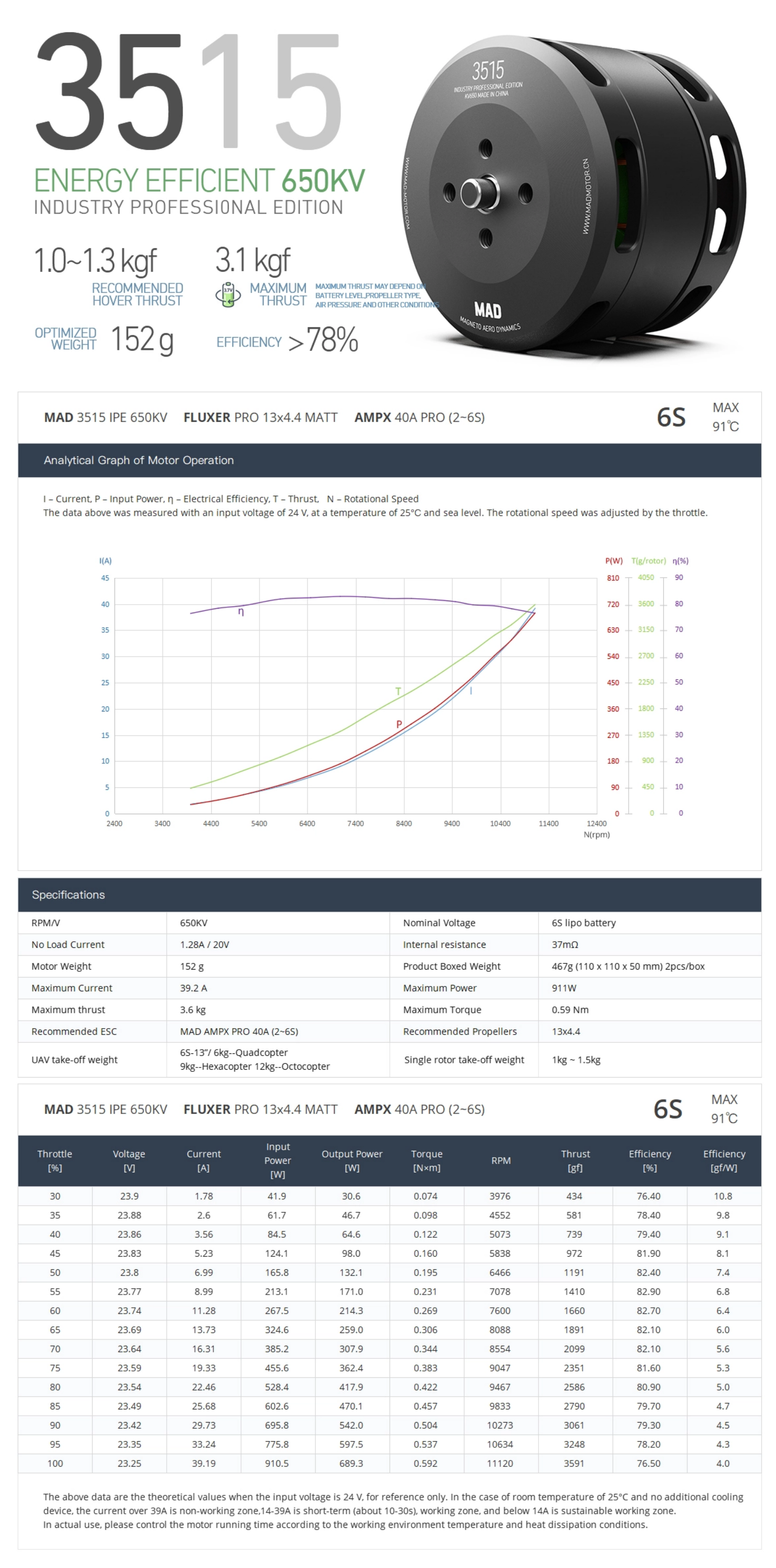Click the theoretical values footnote paragraph
This screenshot has height=1568, width=776.
(x=393, y=1511)
